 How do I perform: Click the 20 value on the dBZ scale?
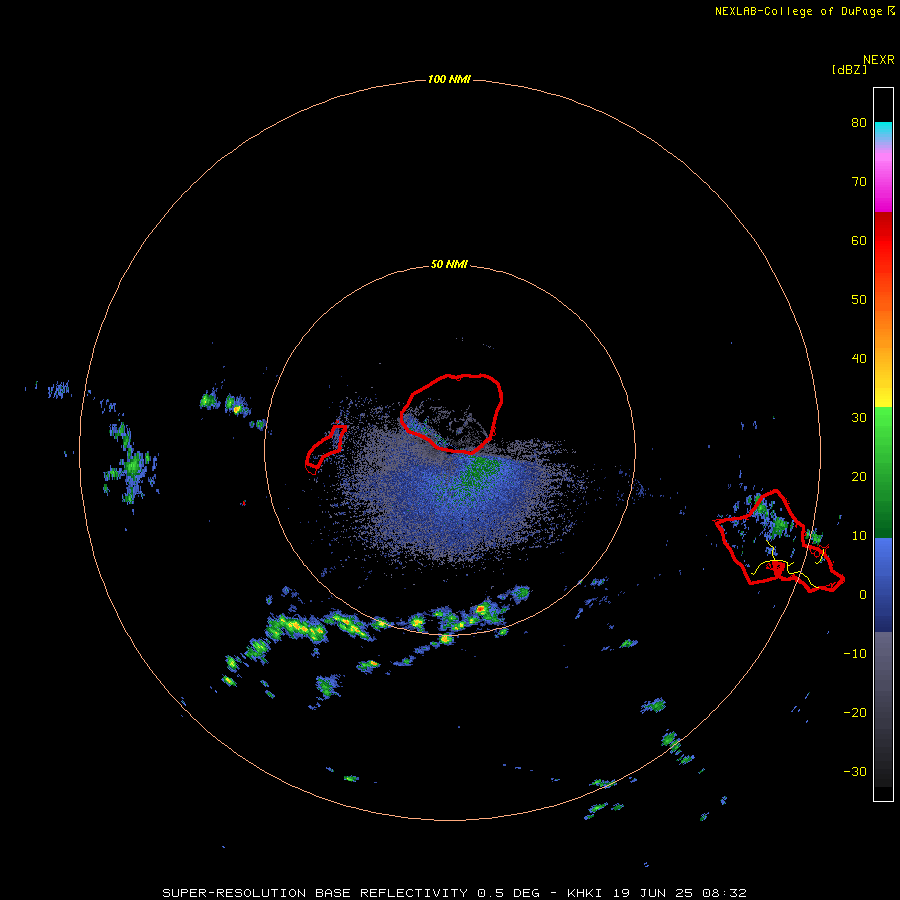[x=859, y=477]
